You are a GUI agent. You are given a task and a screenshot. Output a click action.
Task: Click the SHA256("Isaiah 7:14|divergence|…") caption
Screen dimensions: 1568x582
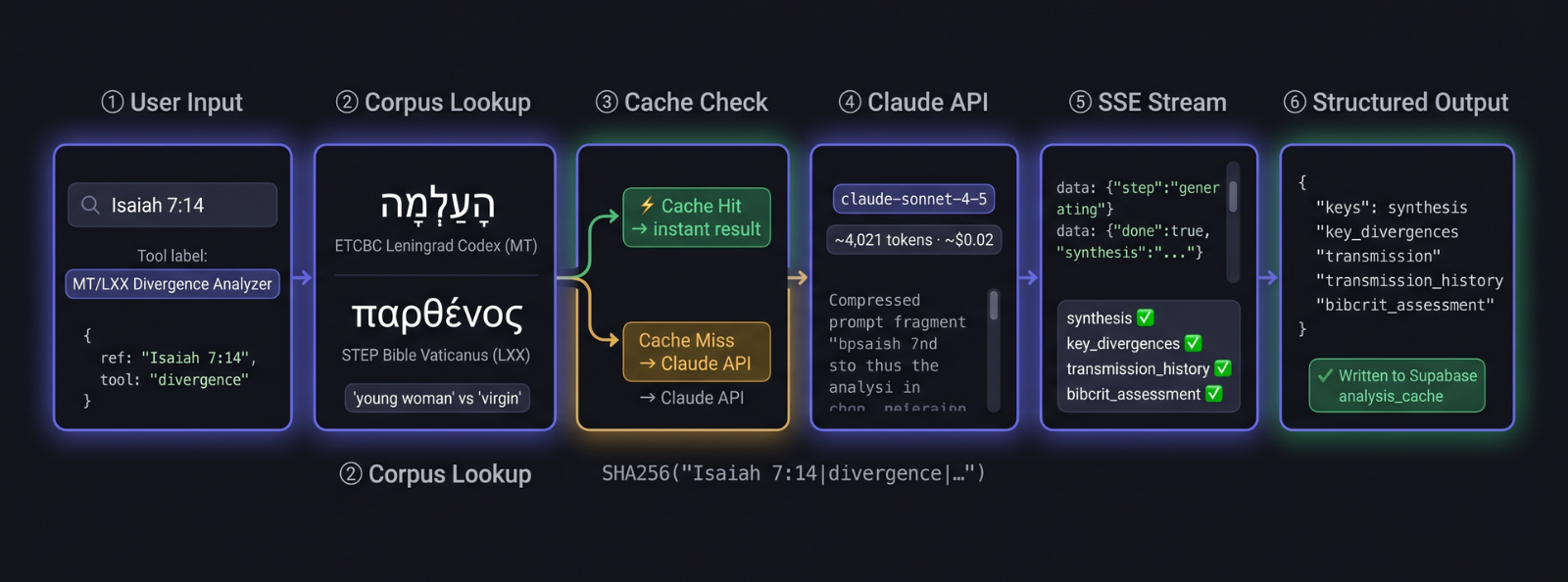pyautogui.click(x=794, y=473)
